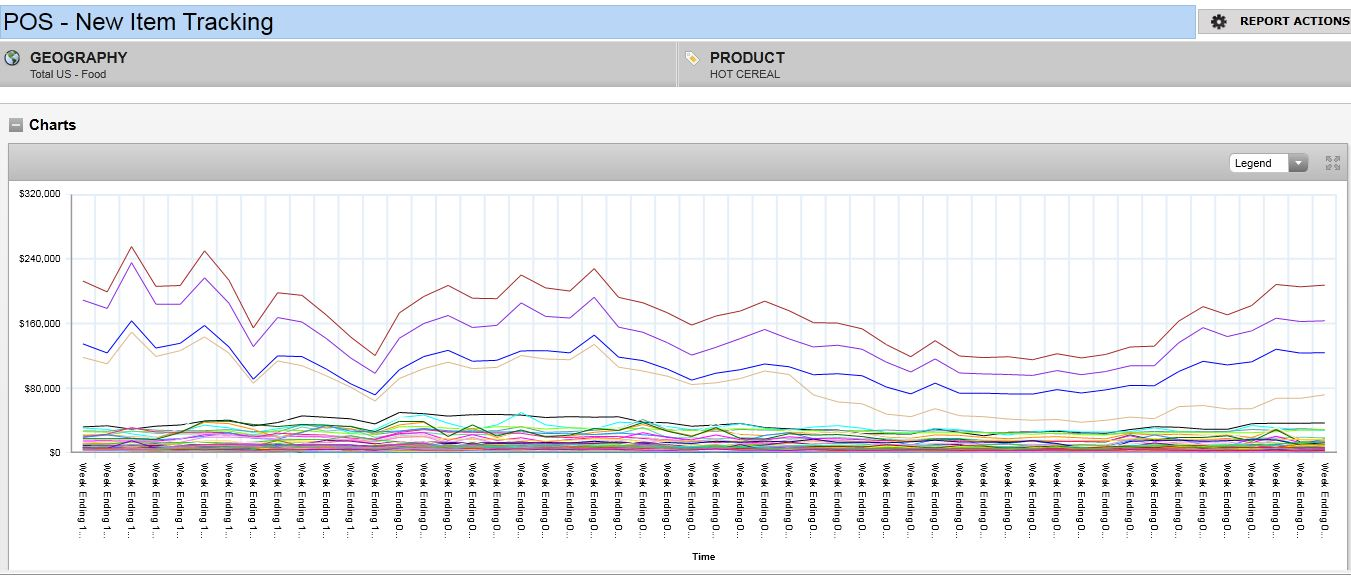Select the PRODUCT heading
The height and width of the screenshot is (576, 1351).
[x=747, y=58]
